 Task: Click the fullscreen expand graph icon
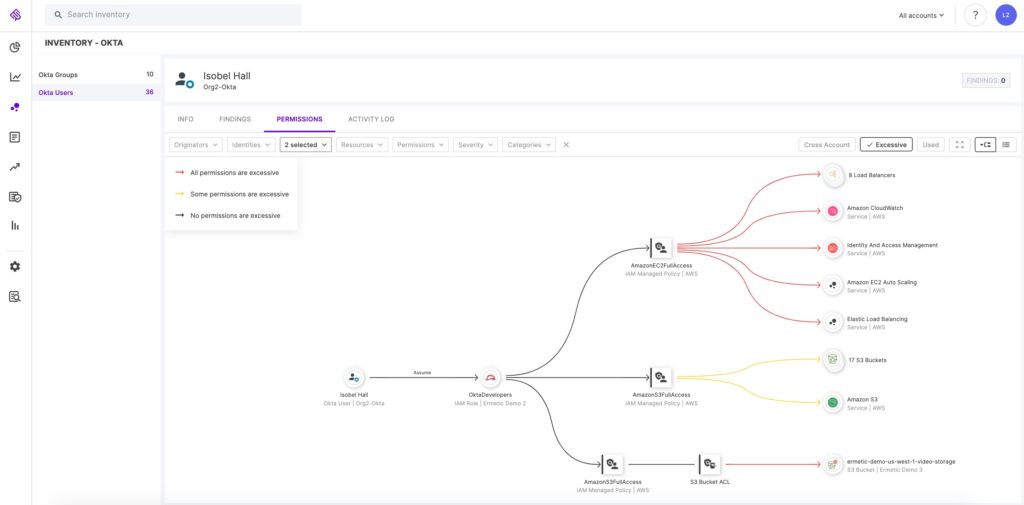[x=959, y=144]
